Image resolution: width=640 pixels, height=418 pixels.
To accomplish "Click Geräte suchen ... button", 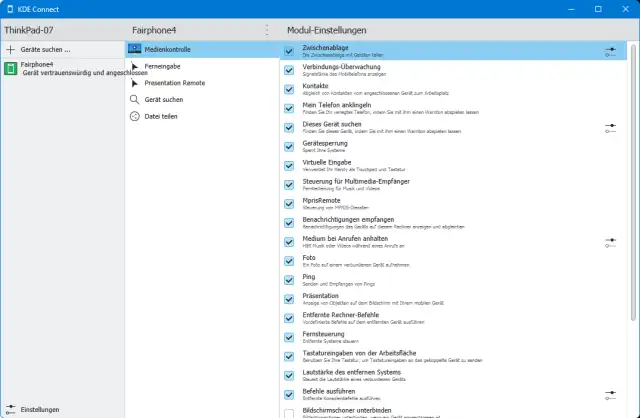I will click(x=62, y=49).
